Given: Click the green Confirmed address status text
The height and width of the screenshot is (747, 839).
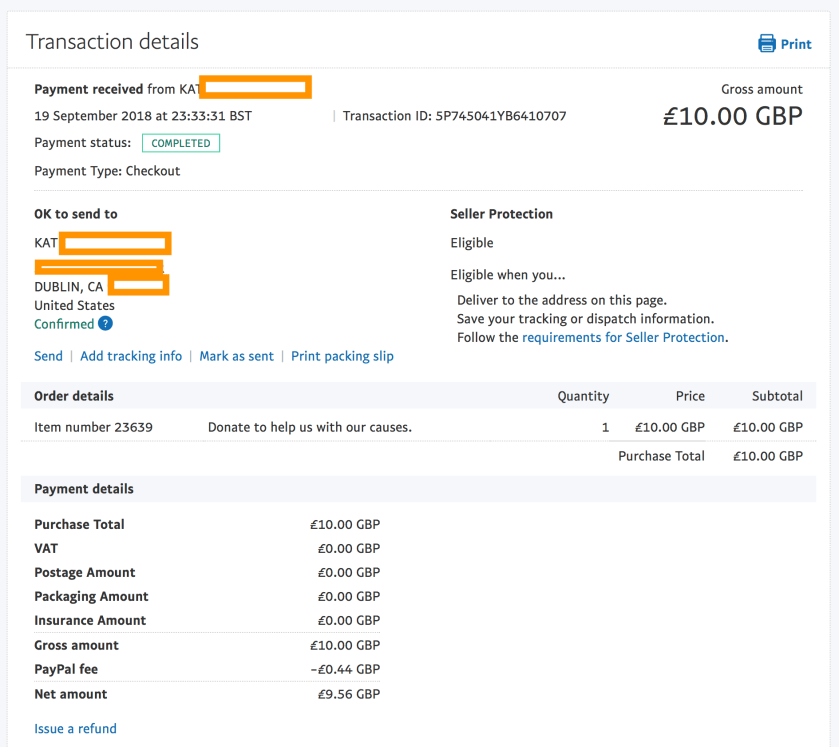Looking at the screenshot, I should pos(64,324).
